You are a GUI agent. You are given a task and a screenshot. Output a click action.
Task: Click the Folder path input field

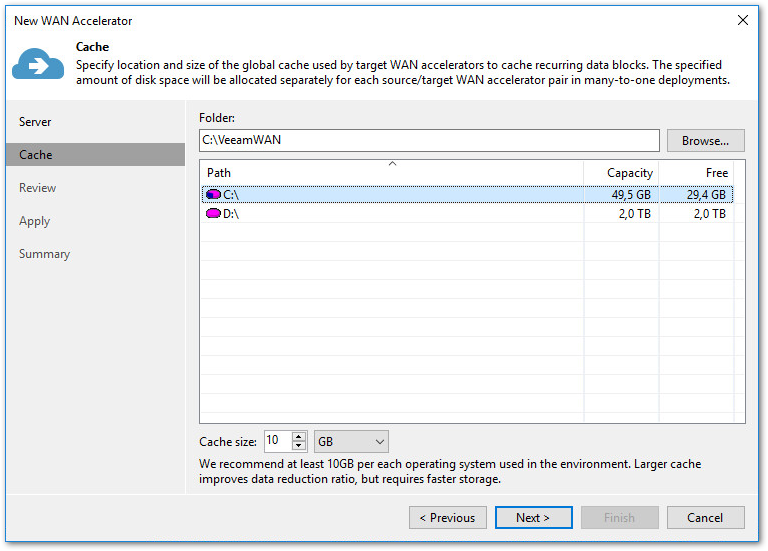pos(428,141)
